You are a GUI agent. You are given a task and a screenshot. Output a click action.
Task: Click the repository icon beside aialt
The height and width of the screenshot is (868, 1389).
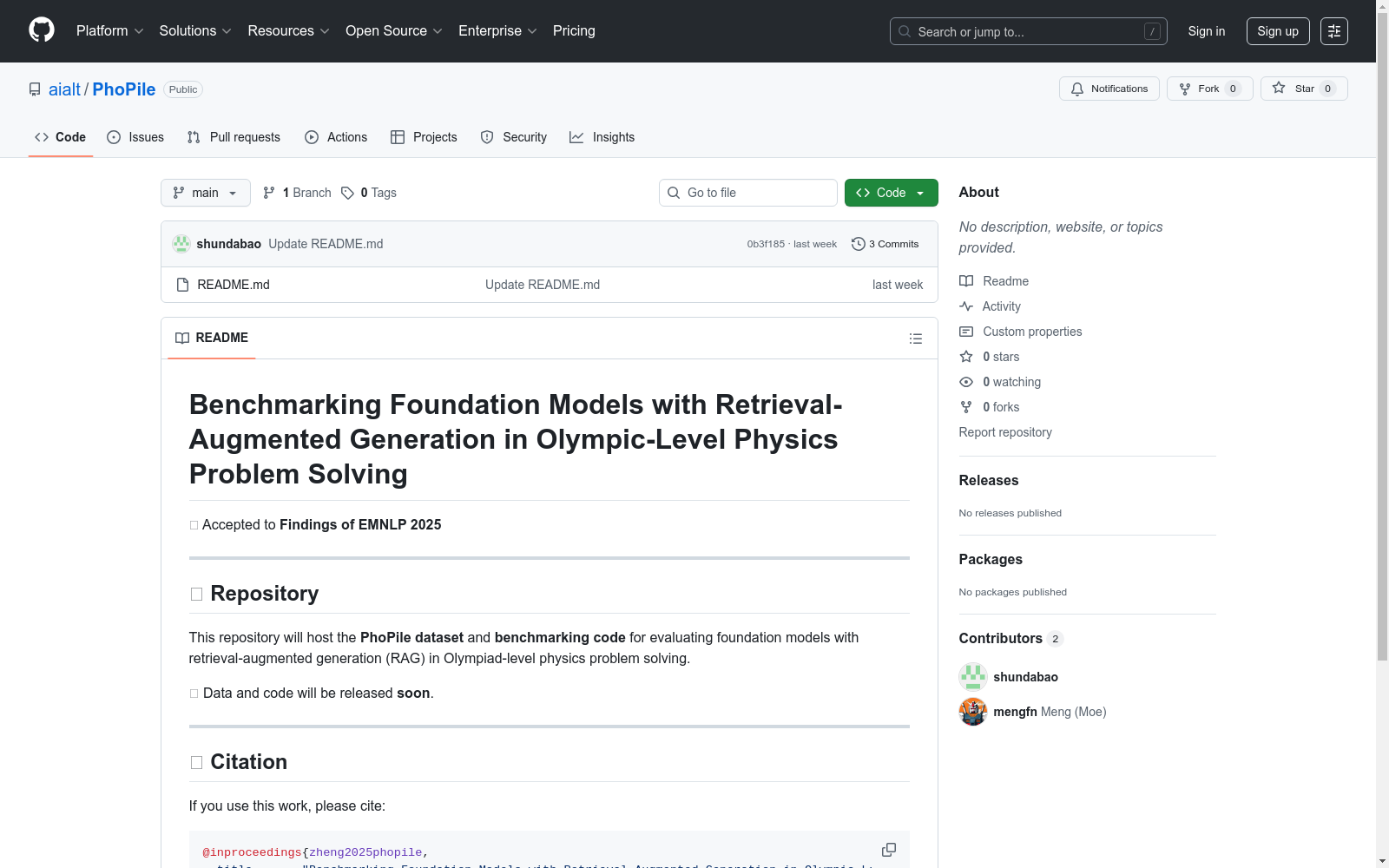coord(35,89)
